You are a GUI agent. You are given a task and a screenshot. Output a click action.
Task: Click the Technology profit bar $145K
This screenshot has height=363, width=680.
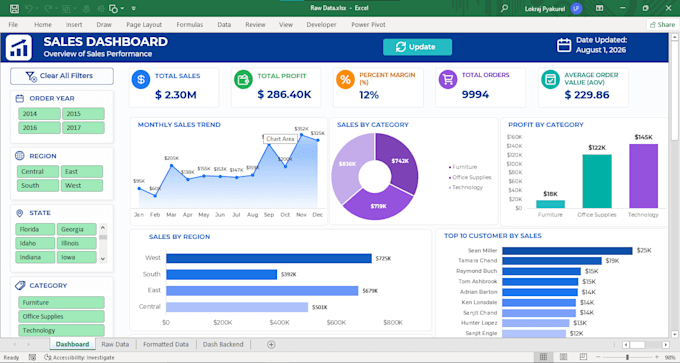pyautogui.click(x=643, y=176)
